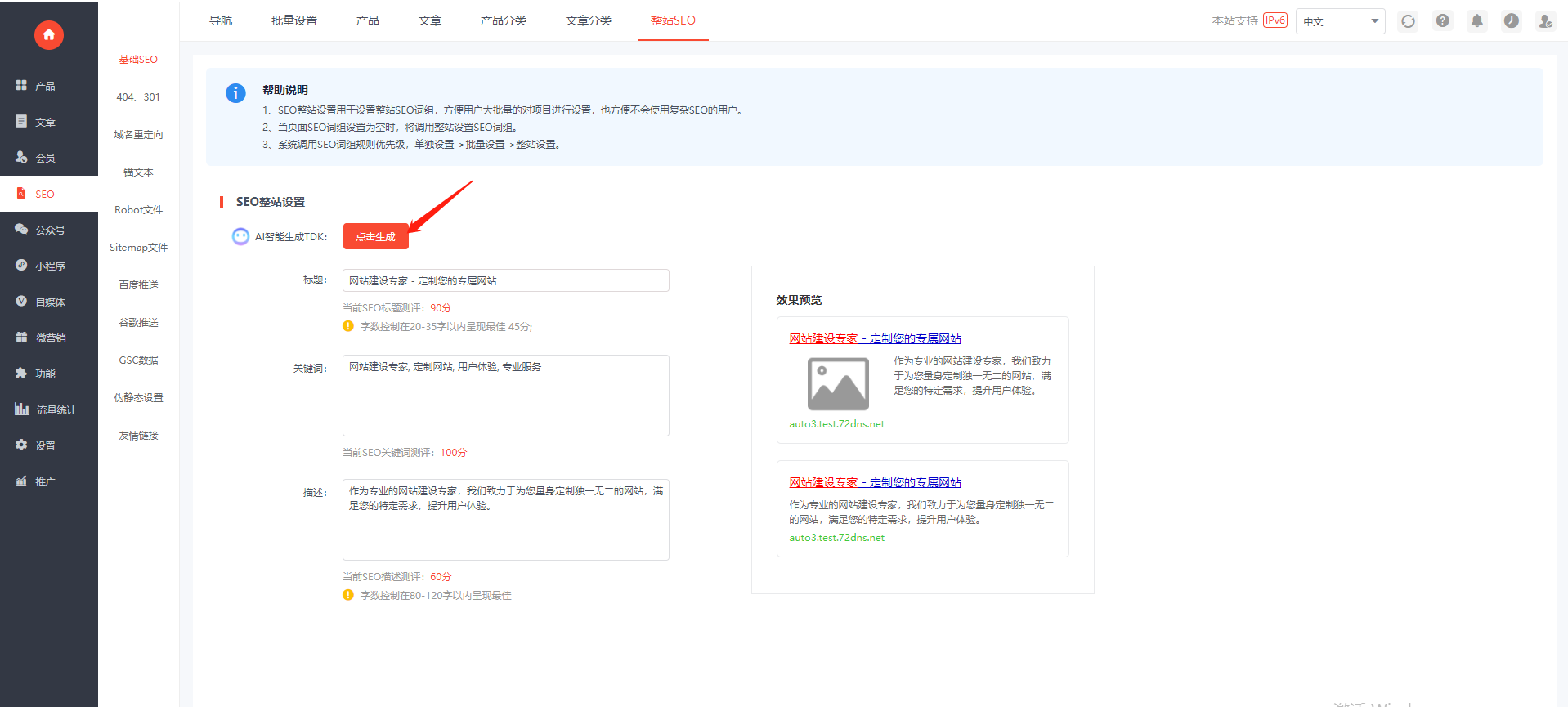Click the 标题 input field
Viewport: 1568px width, 707px height.
click(x=505, y=280)
